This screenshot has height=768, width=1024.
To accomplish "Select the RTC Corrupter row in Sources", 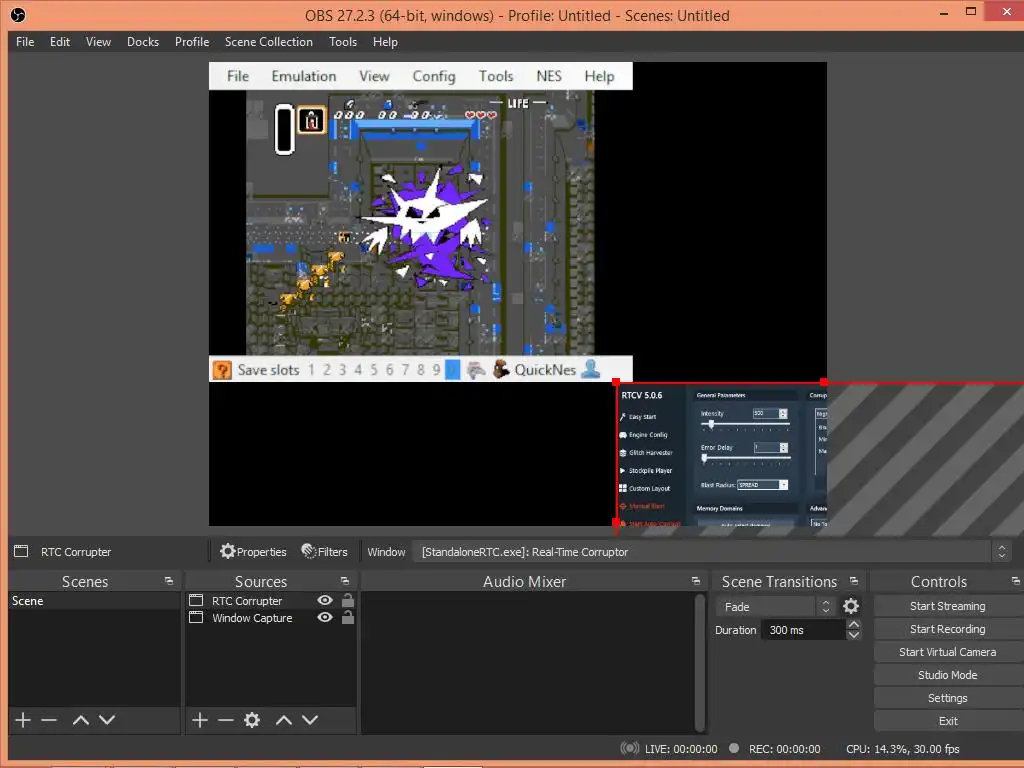I will [x=271, y=600].
